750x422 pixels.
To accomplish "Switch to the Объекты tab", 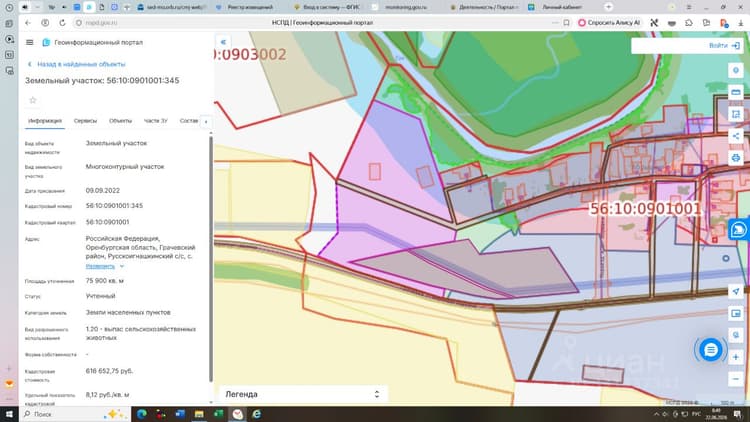I will point(121,121).
